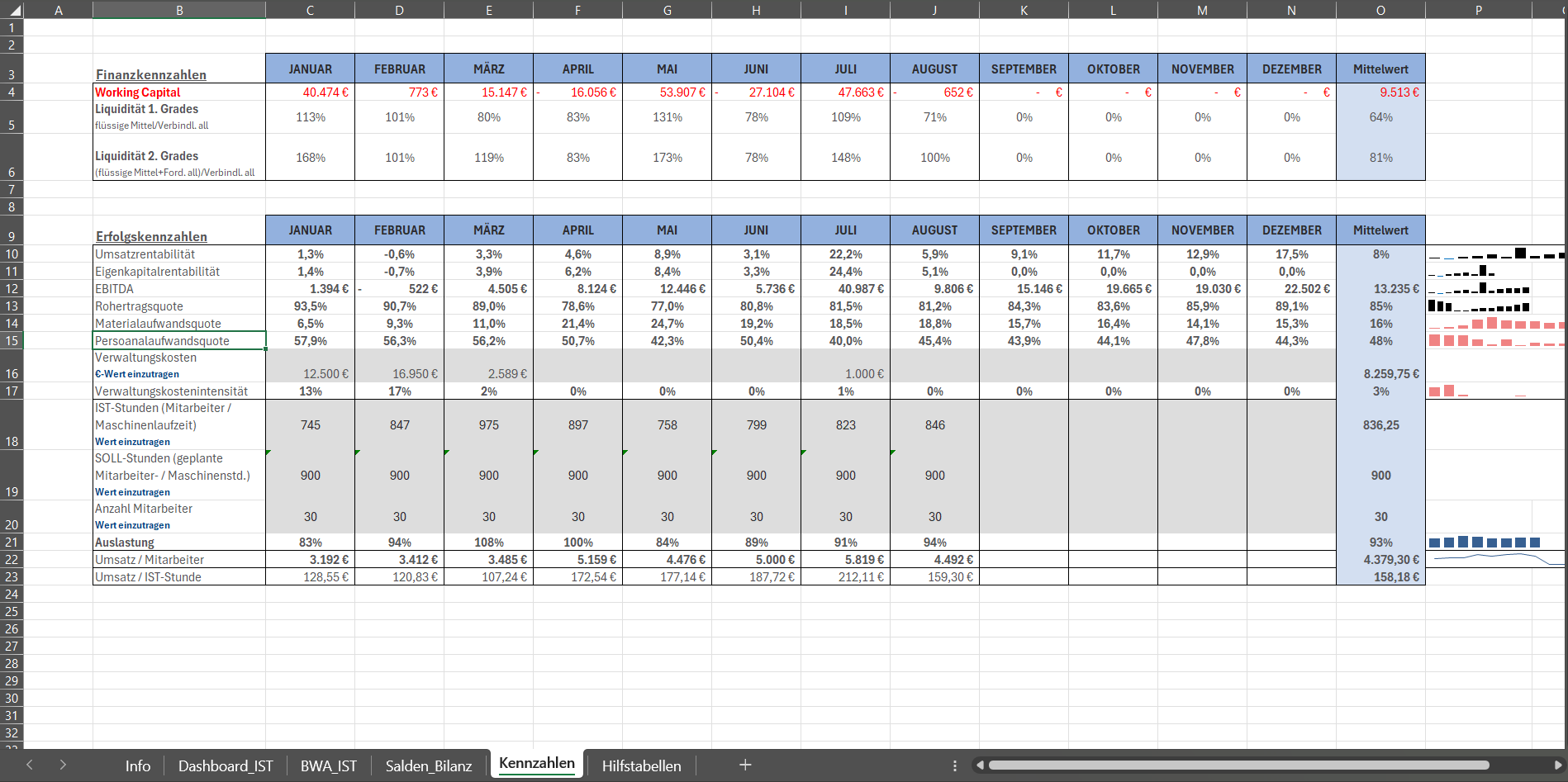The image size is (1568, 782).
Task: Click the horizontal scrollbar left arrow
Action: tap(981, 765)
